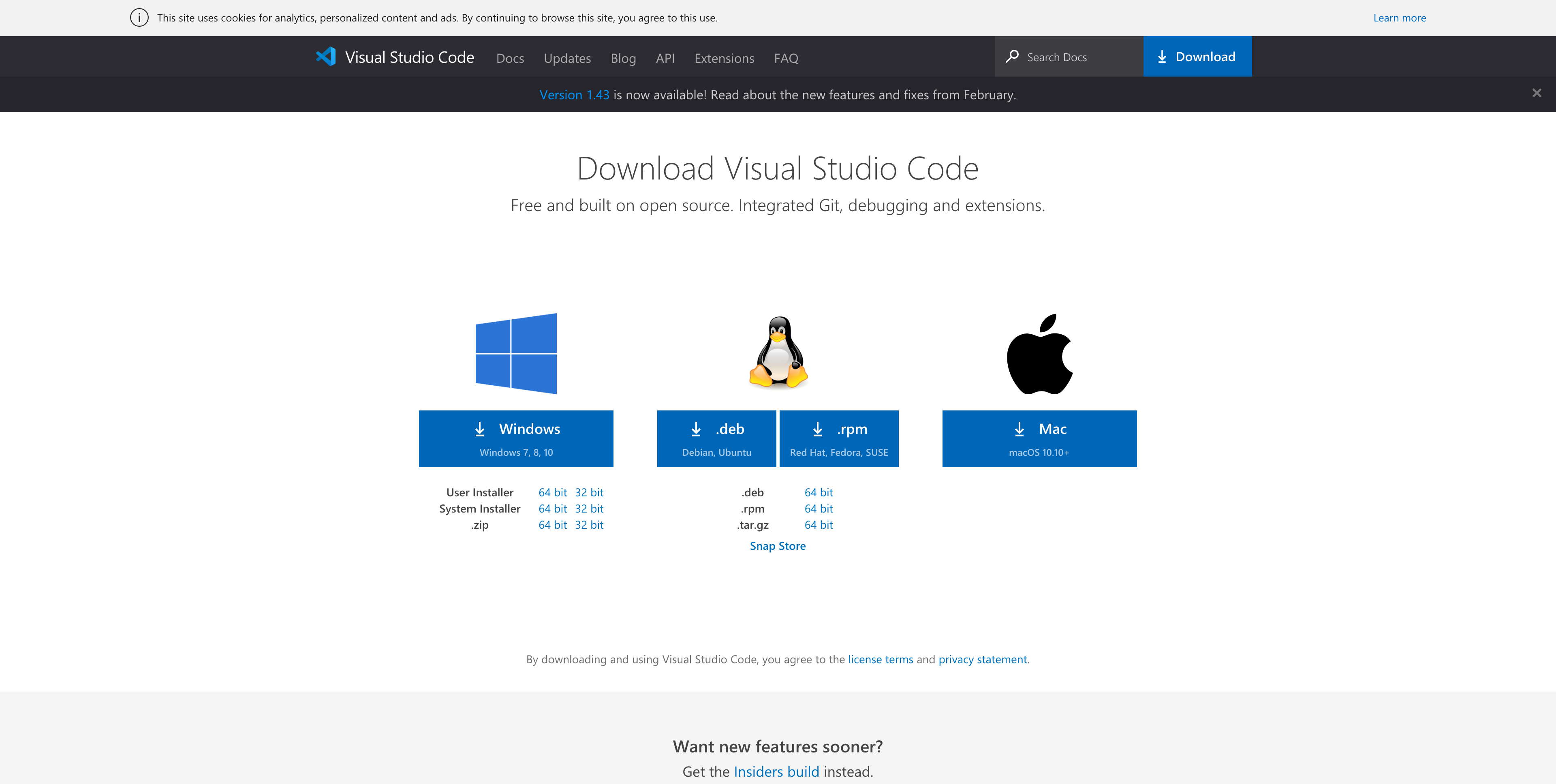Focus the Search Docs input field

click(x=1075, y=57)
